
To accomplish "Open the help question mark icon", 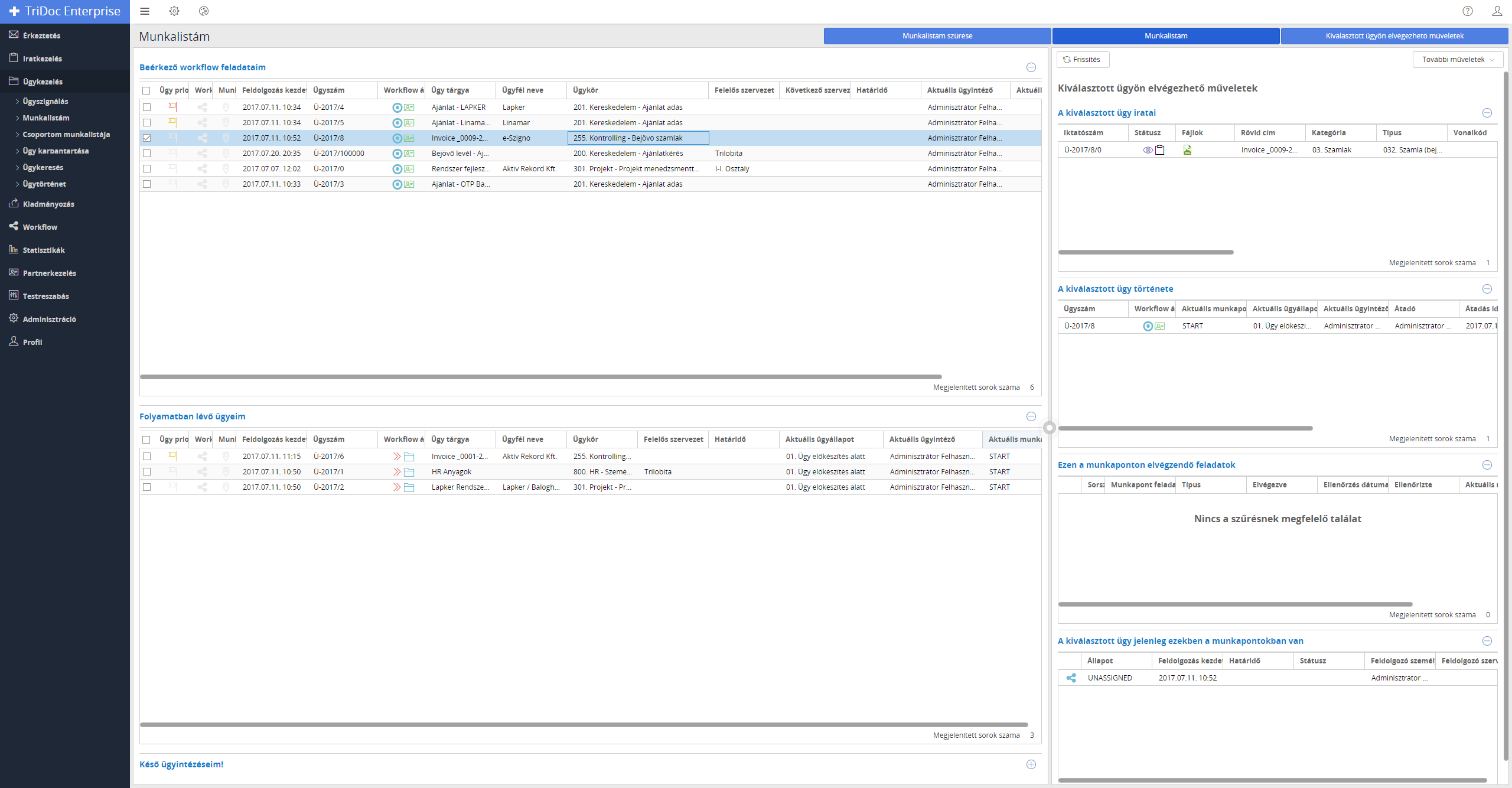I will [1467, 11].
